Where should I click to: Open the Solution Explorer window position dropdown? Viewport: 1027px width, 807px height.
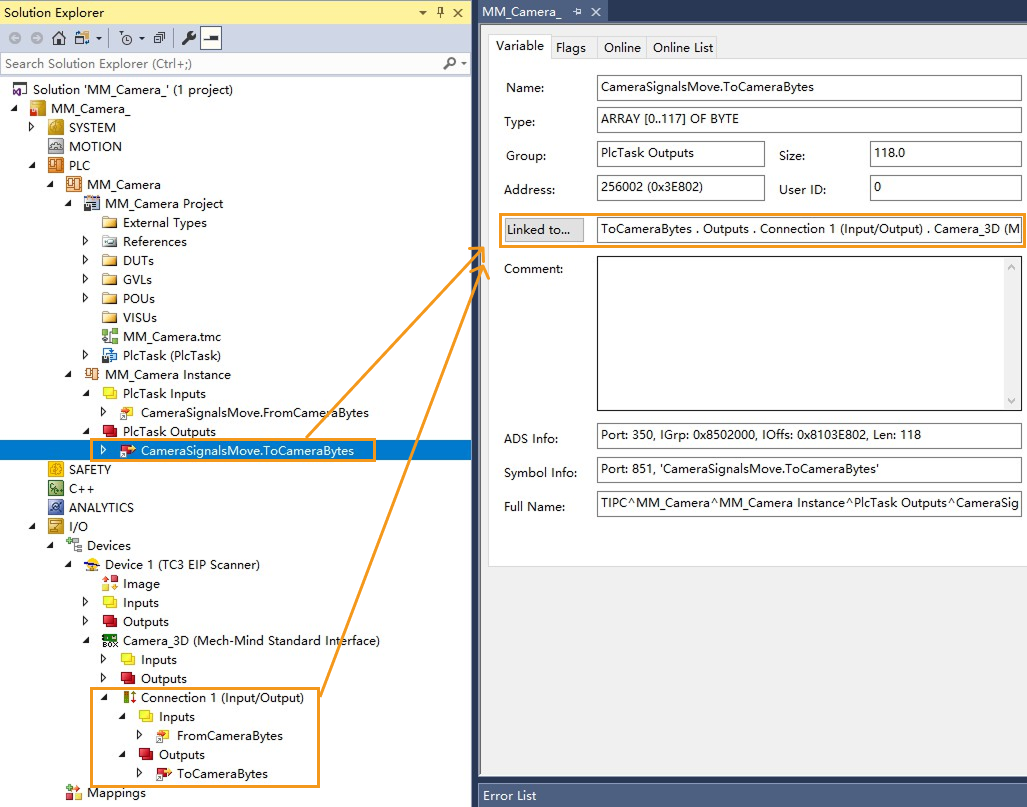point(424,12)
